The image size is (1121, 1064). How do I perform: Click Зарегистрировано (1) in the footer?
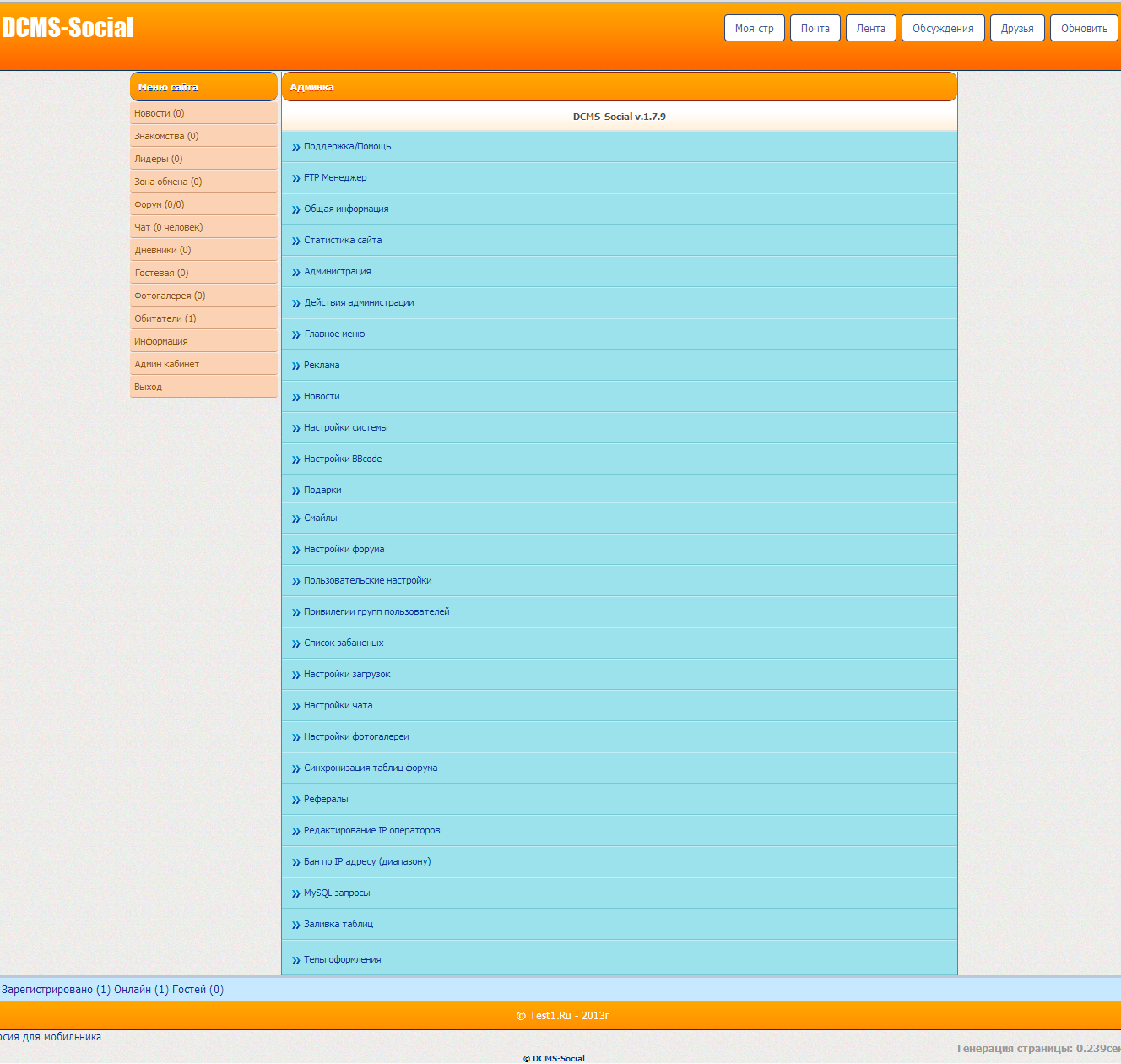click(56, 989)
